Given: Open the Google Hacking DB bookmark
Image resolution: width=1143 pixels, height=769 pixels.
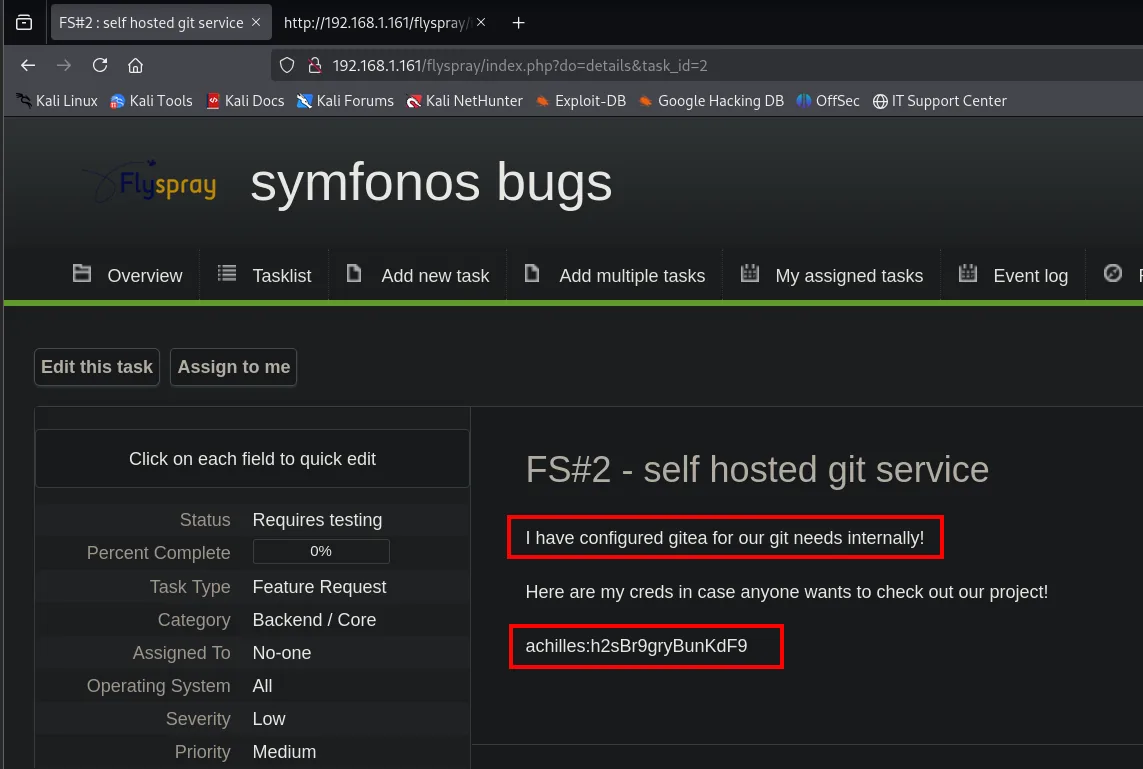Looking at the screenshot, I should click(x=711, y=101).
